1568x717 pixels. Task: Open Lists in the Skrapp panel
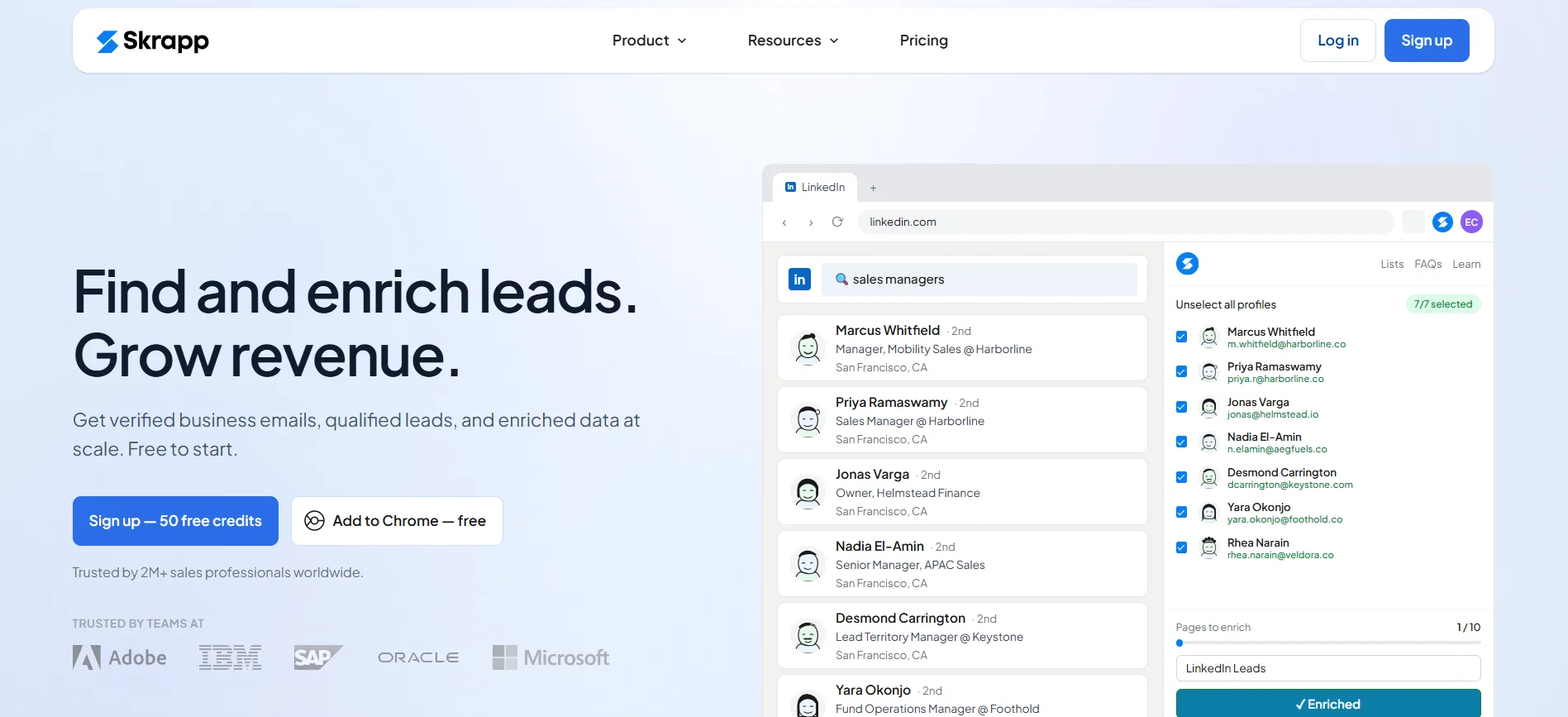pyautogui.click(x=1392, y=265)
